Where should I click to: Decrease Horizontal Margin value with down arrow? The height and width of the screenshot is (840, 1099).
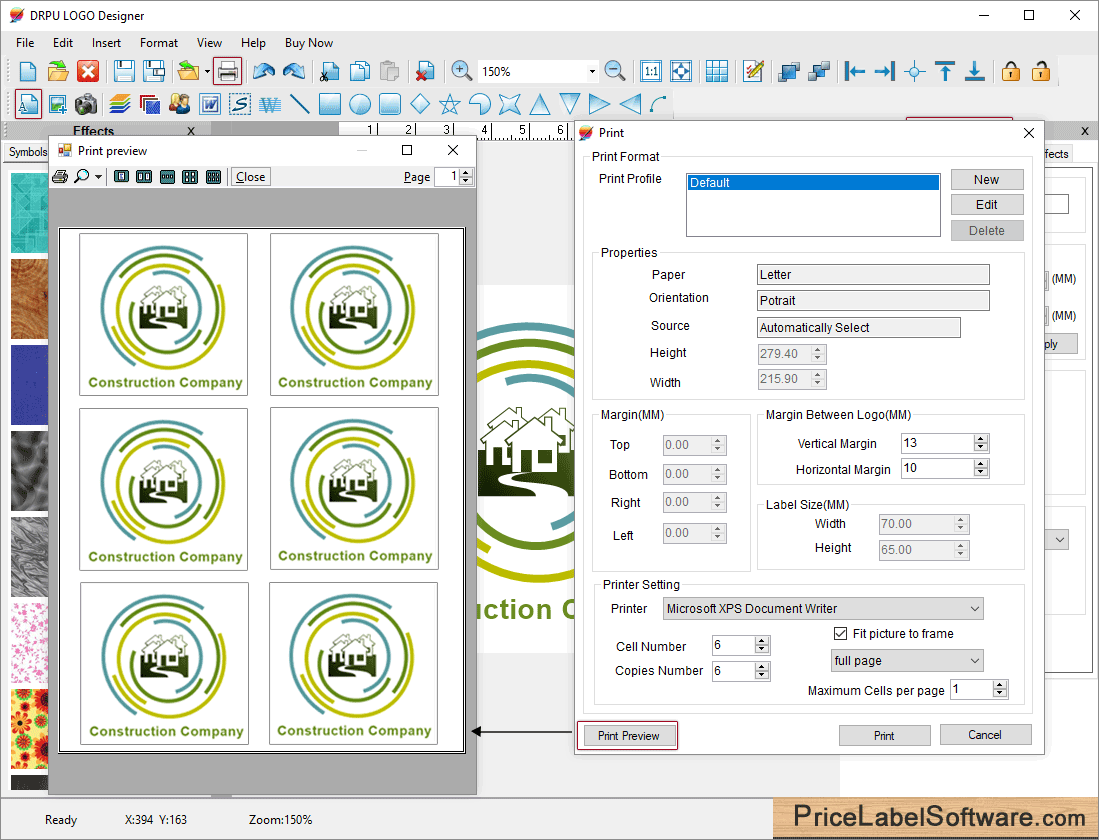click(x=981, y=473)
